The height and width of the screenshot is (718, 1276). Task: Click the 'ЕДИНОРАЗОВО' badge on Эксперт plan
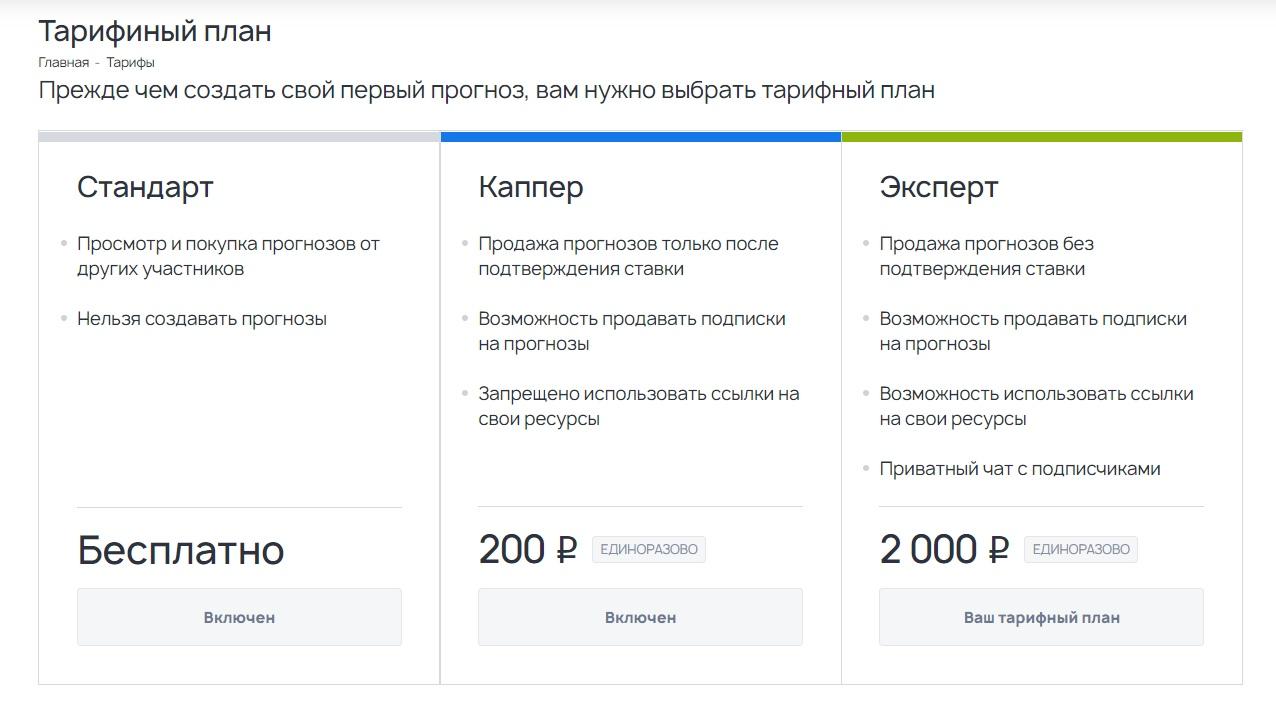click(x=1079, y=549)
